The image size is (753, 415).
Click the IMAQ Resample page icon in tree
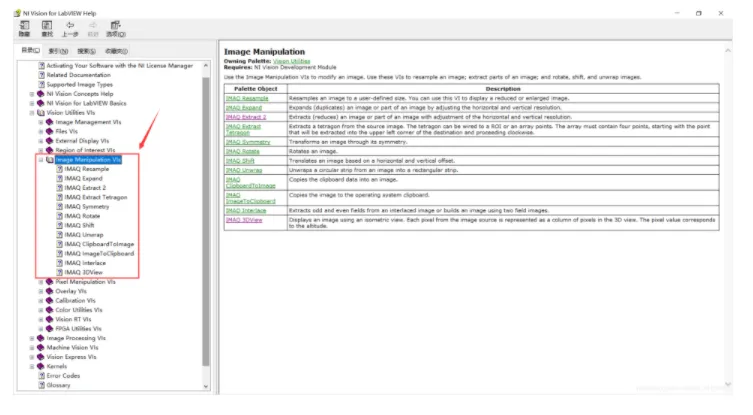60,169
